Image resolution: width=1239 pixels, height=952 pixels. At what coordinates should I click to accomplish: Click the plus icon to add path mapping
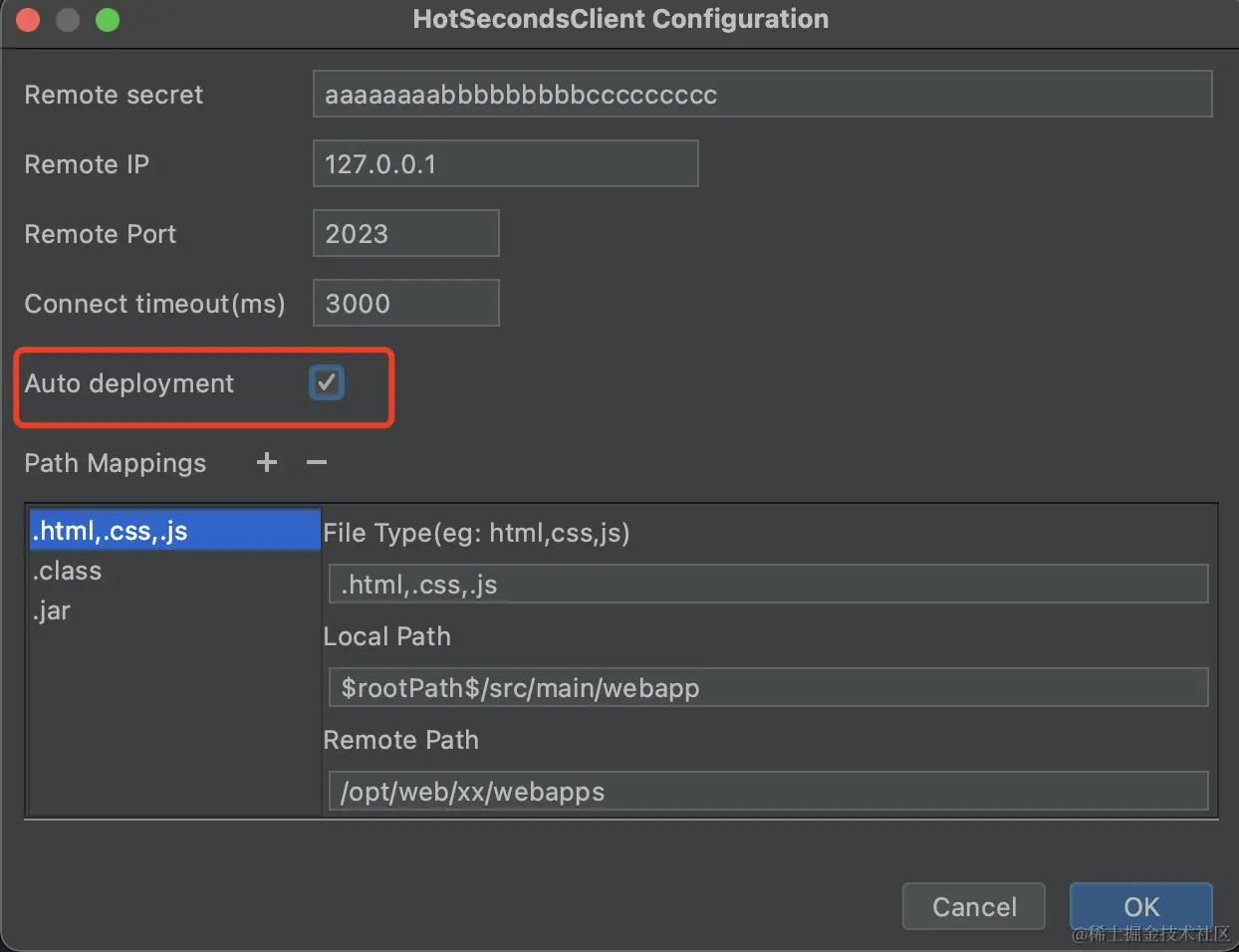pyautogui.click(x=266, y=462)
